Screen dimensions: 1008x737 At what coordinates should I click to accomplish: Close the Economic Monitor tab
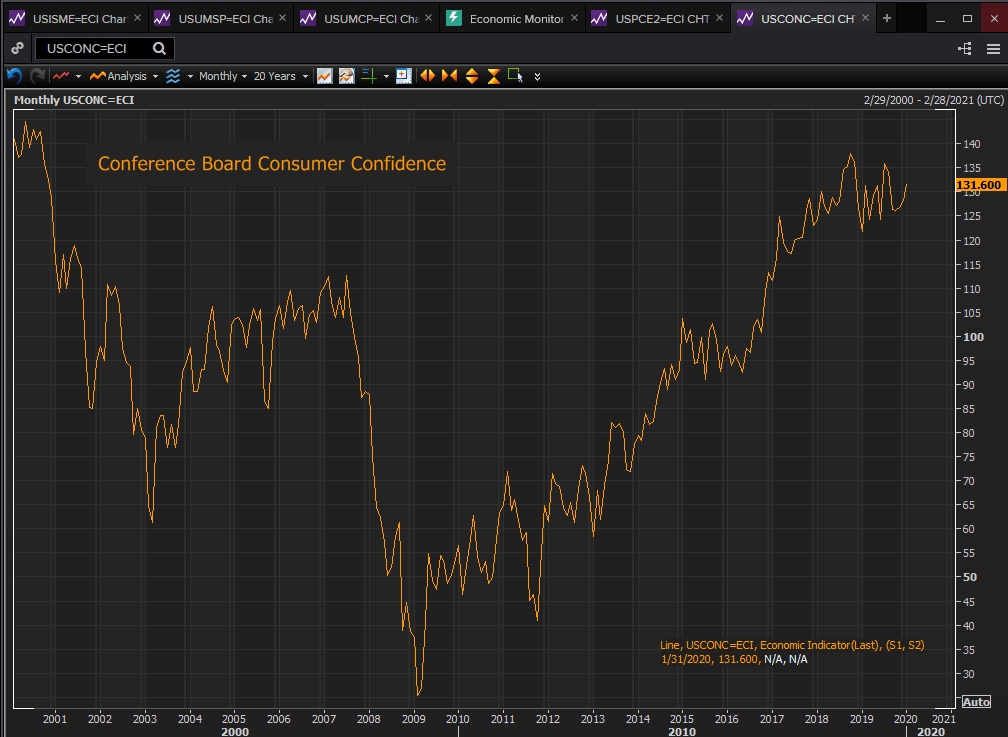coord(574,18)
